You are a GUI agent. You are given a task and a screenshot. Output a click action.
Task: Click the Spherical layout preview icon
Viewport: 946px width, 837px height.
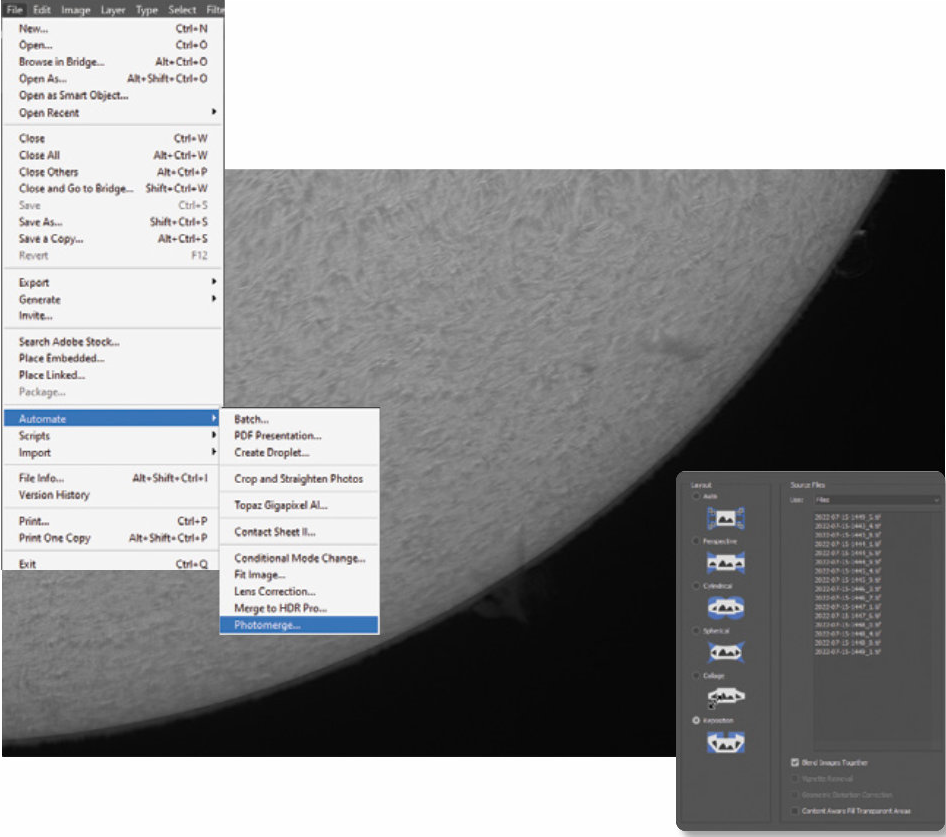(726, 652)
